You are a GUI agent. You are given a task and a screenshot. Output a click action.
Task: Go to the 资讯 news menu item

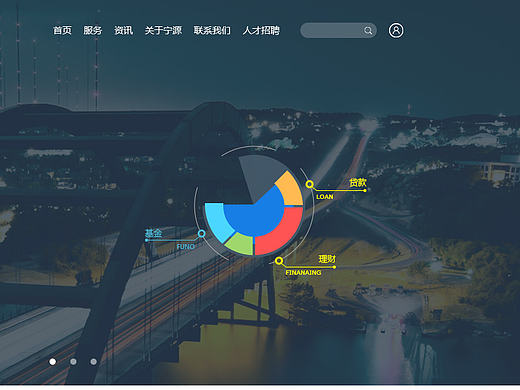pyautogui.click(x=124, y=30)
